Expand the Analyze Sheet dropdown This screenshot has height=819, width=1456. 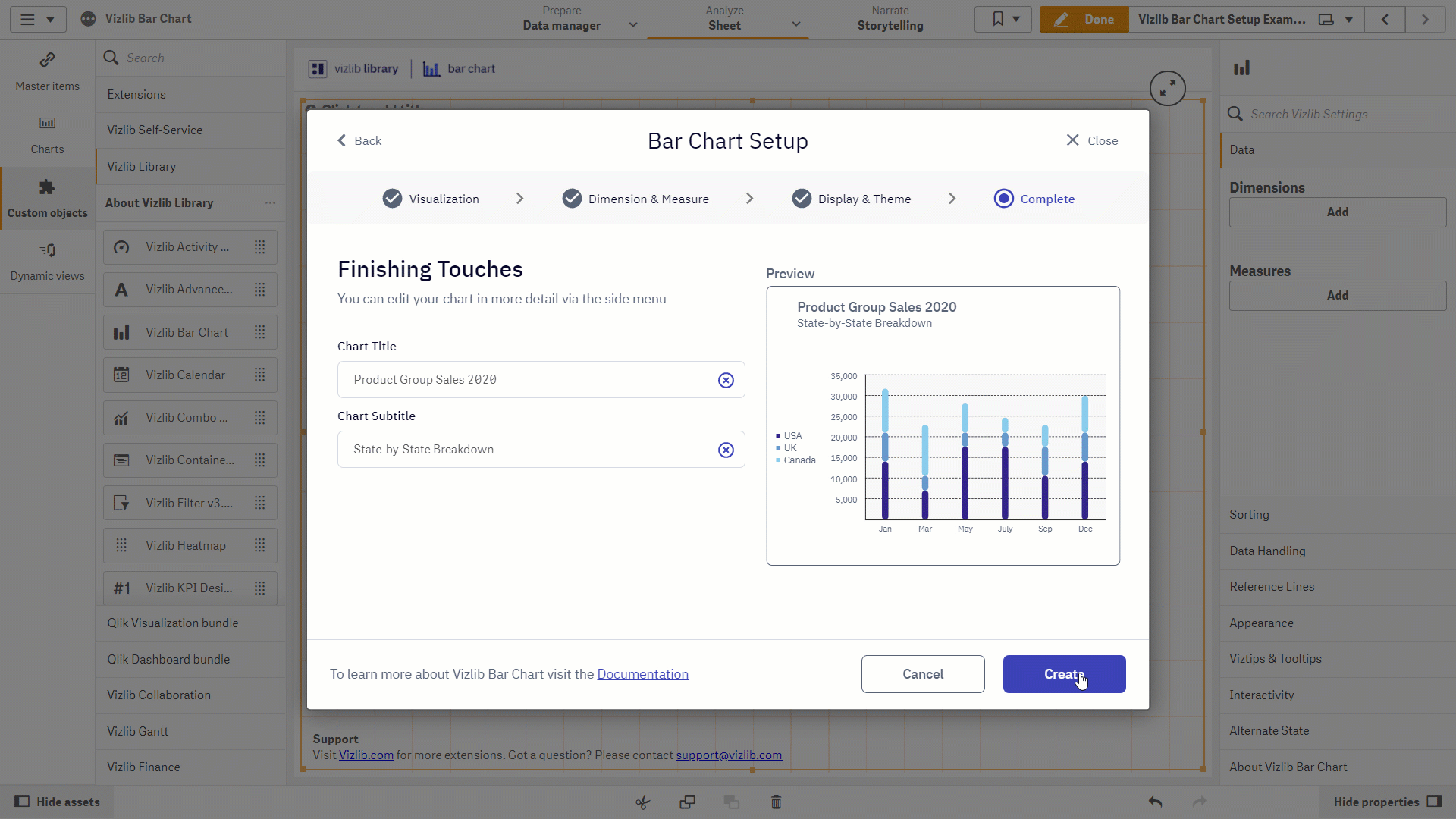tap(796, 25)
